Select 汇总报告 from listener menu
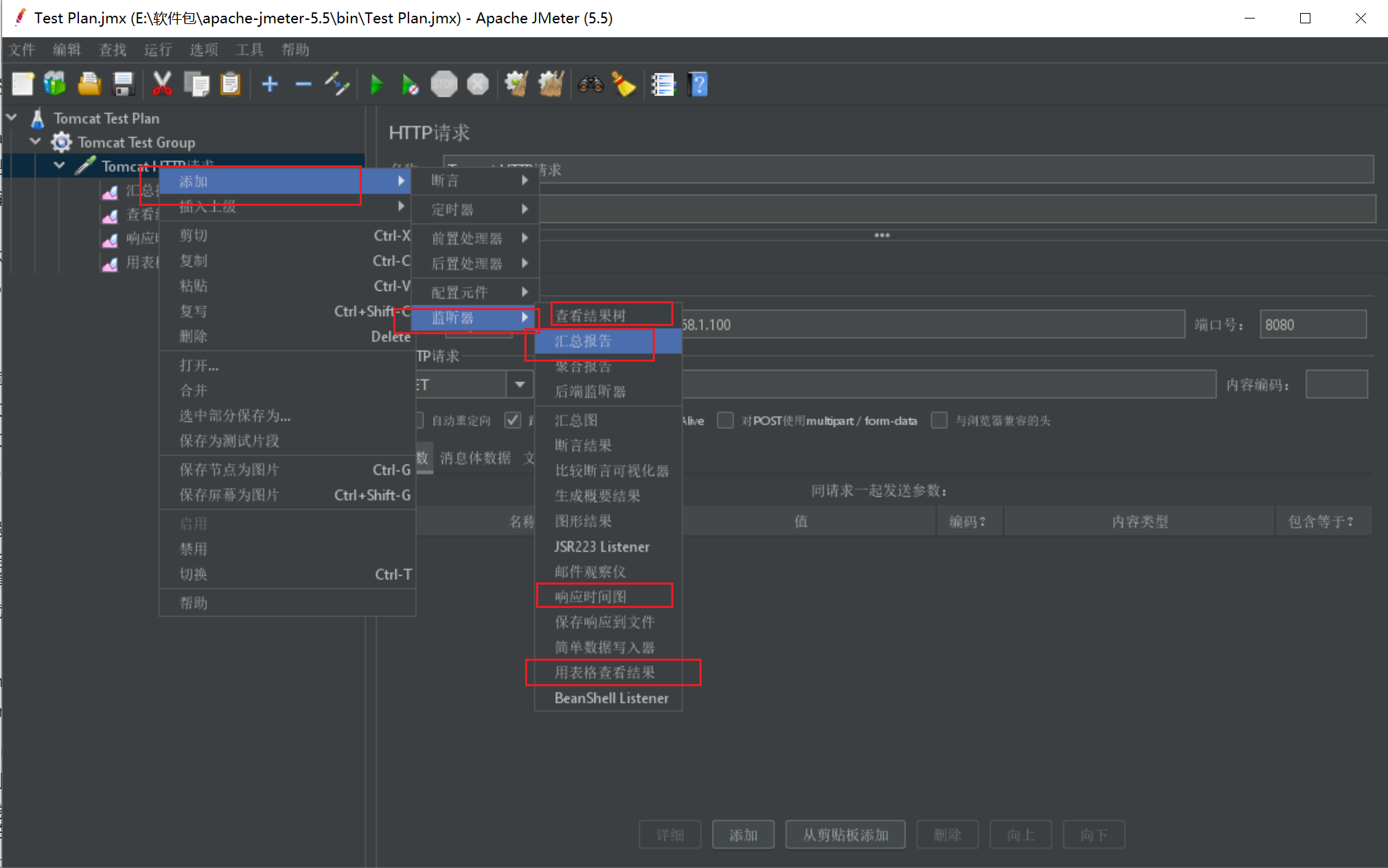Image resolution: width=1388 pixels, height=868 pixels. (x=608, y=341)
